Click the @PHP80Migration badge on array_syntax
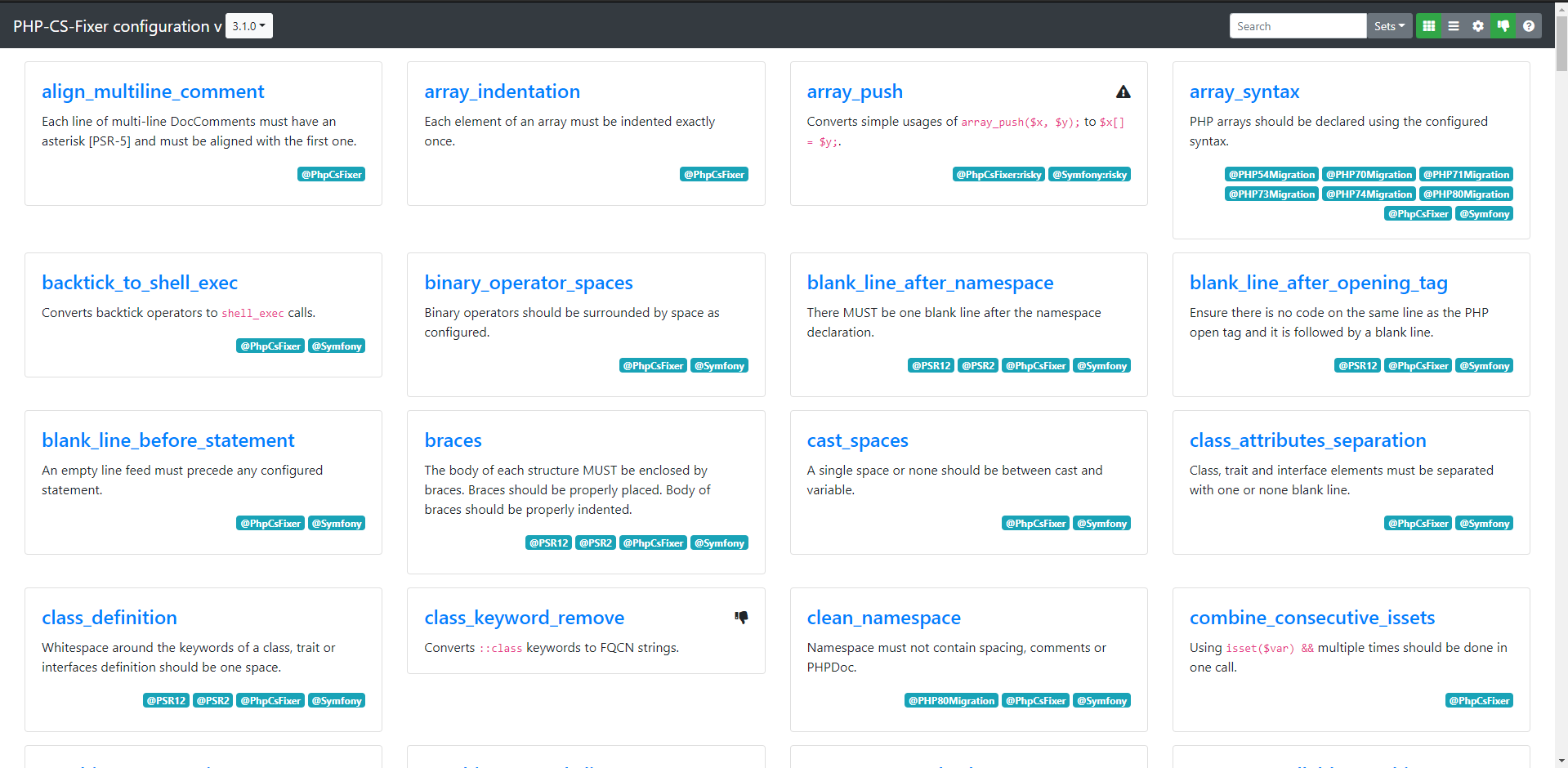The width and height of the screenshot is (1568, 768). coord(1466,194)
